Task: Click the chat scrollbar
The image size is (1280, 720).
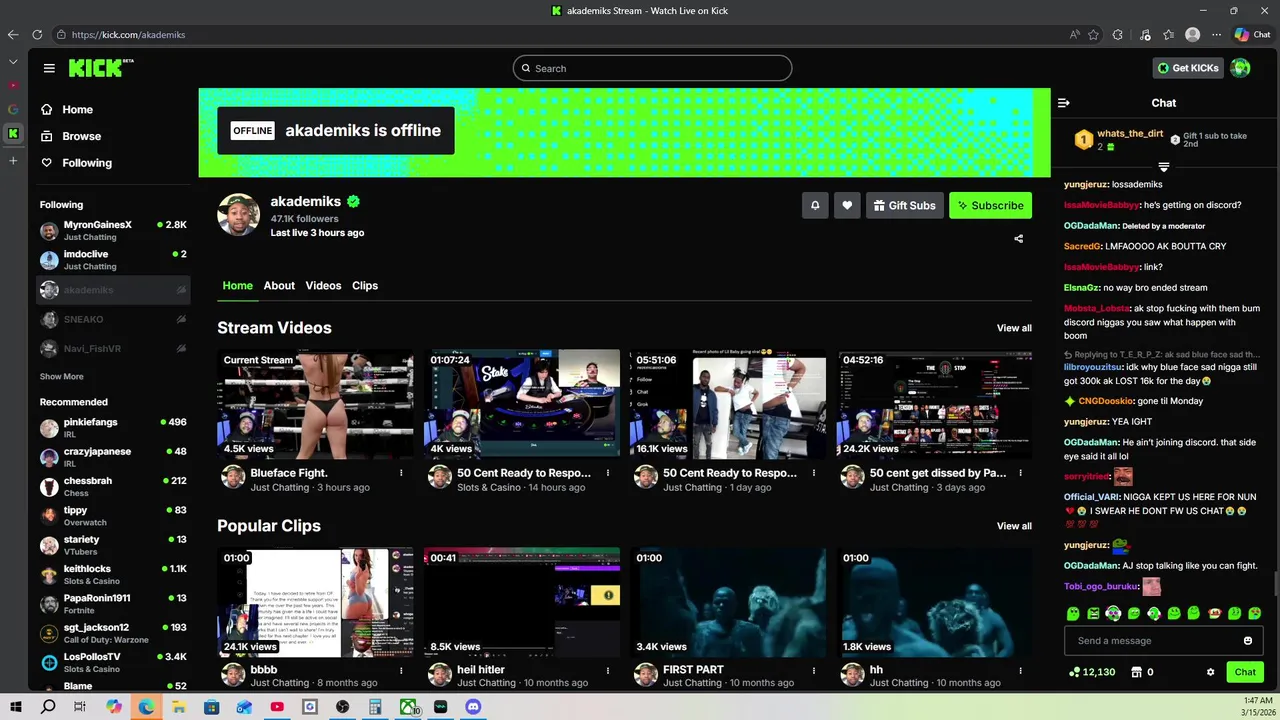Action: [x=1275, y=583]
